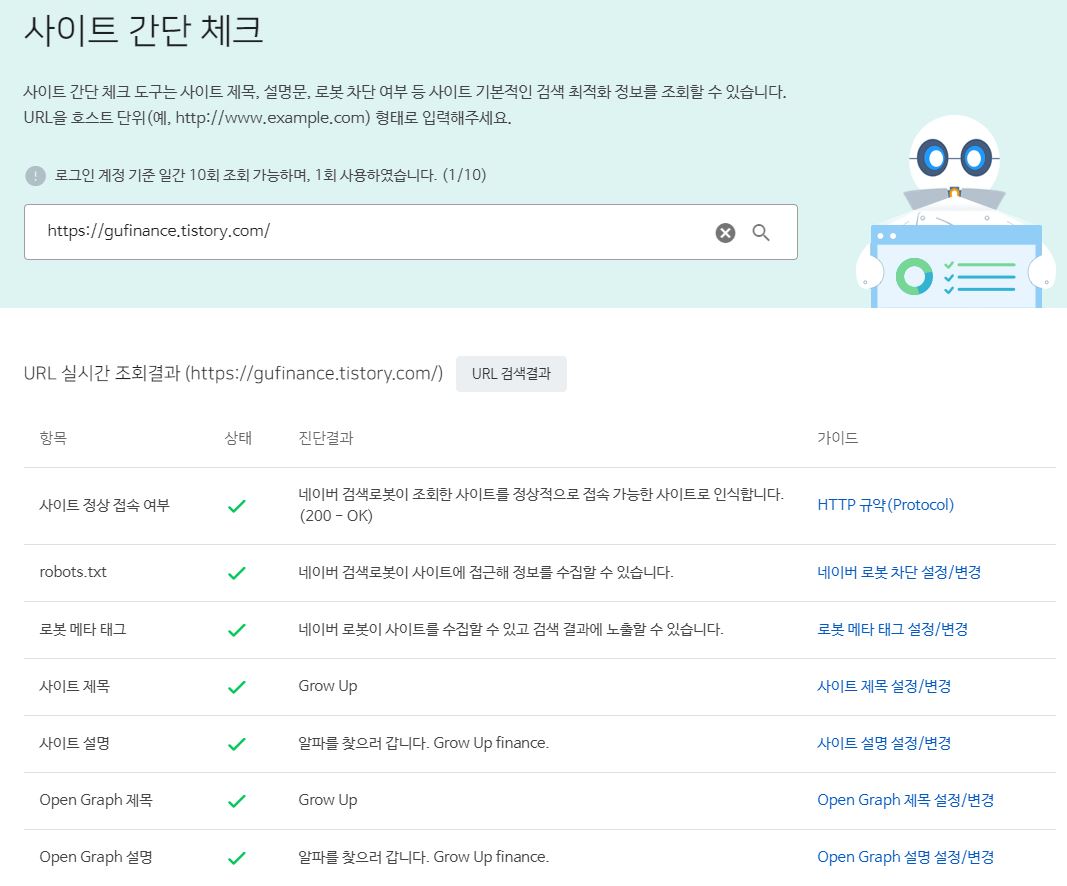Click the magnifier search icon
This screenshot has height=886, width=1067.
coord(761,233)
